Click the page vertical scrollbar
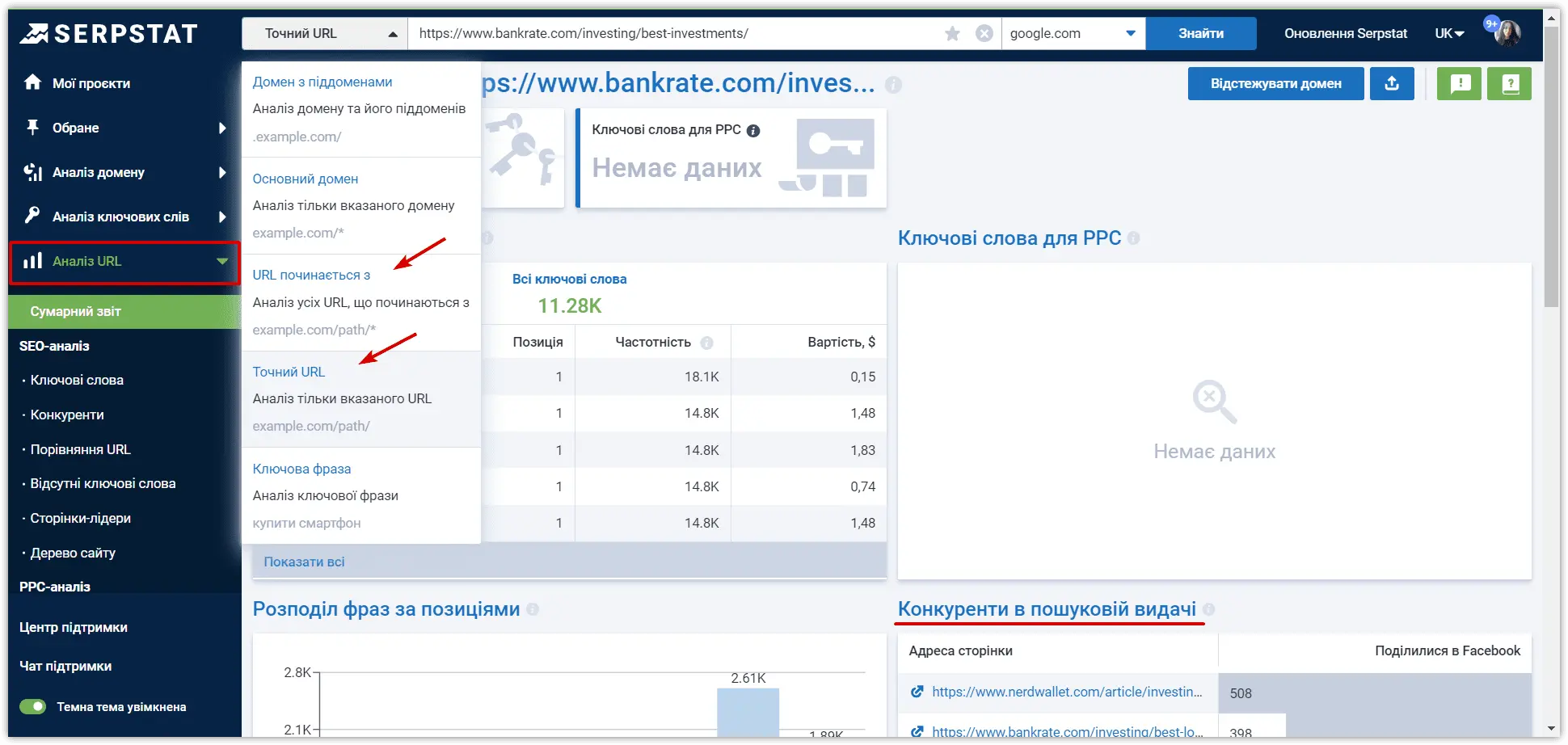 click(1551, 167)
